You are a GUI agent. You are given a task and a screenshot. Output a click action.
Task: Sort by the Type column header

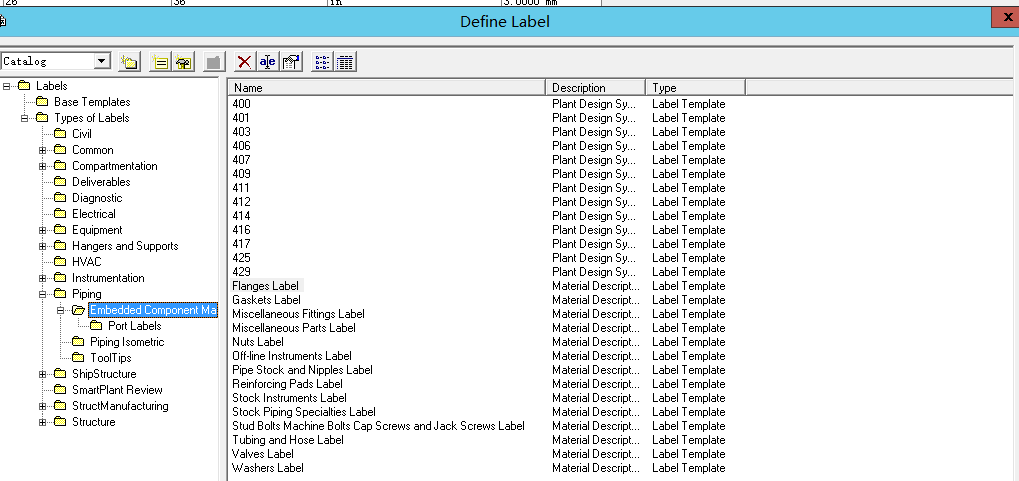pos(695,87)
